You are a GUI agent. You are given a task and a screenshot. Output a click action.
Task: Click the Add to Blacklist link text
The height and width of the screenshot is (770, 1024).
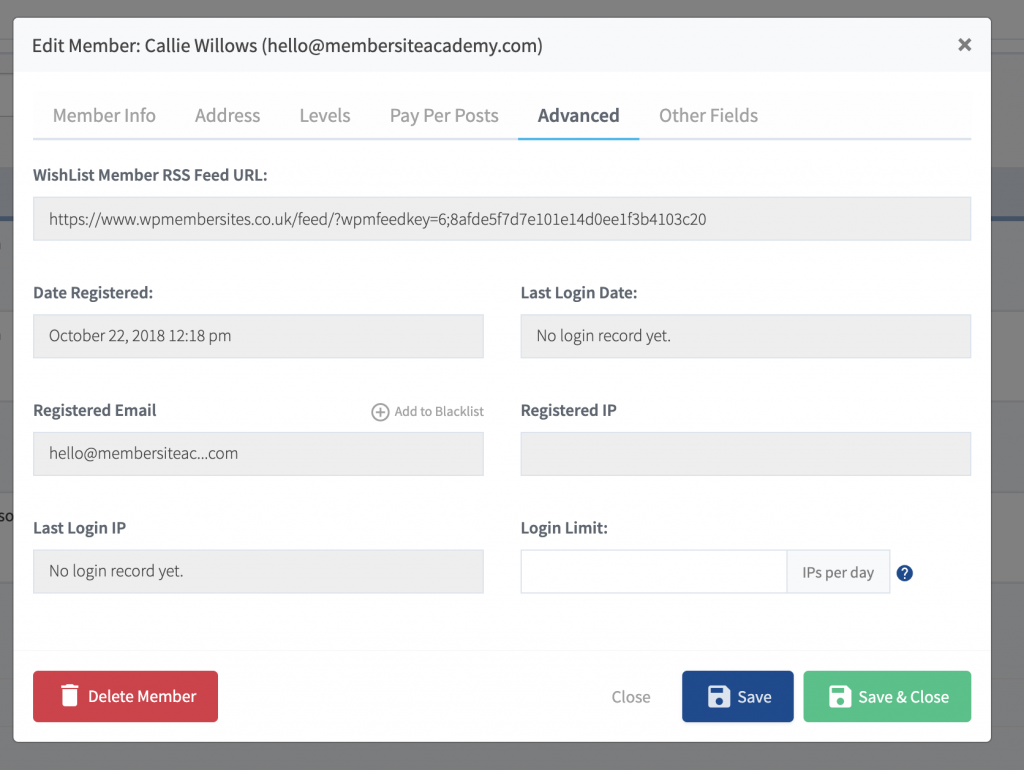(x=439, y=411)
